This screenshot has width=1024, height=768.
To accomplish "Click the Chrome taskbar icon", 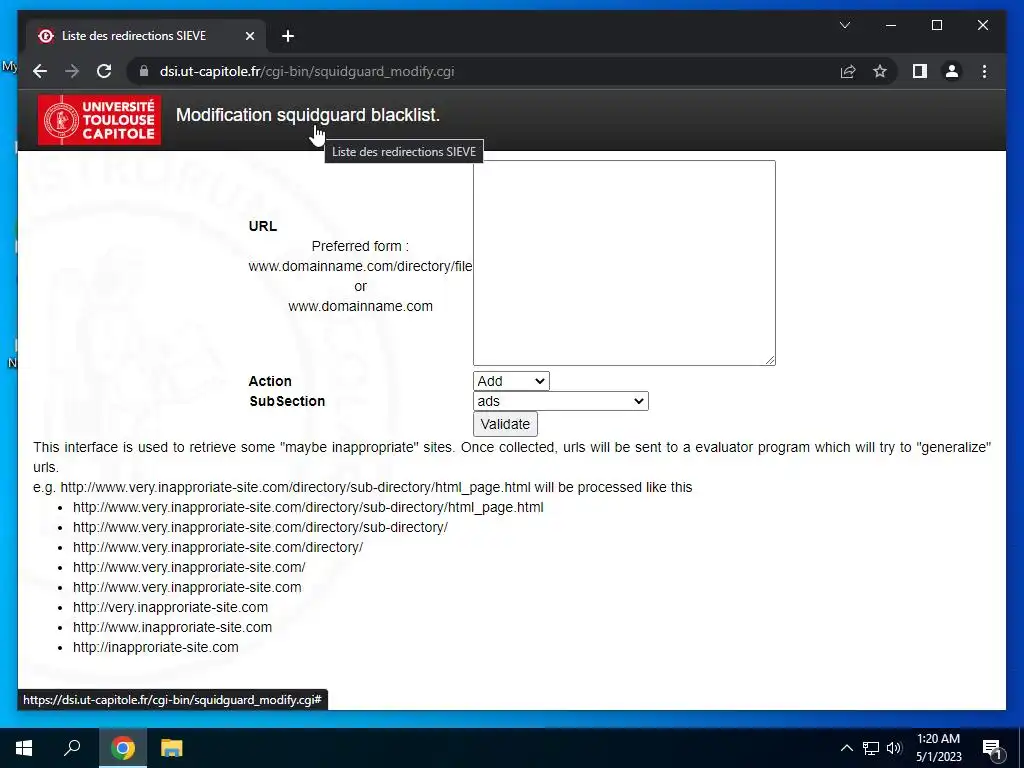I will point(122,748).
